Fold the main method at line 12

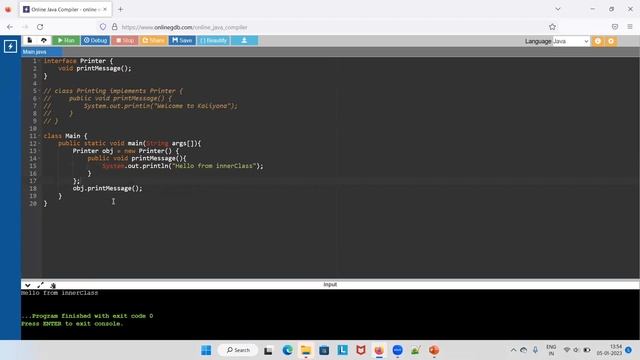tap(39, 143)
